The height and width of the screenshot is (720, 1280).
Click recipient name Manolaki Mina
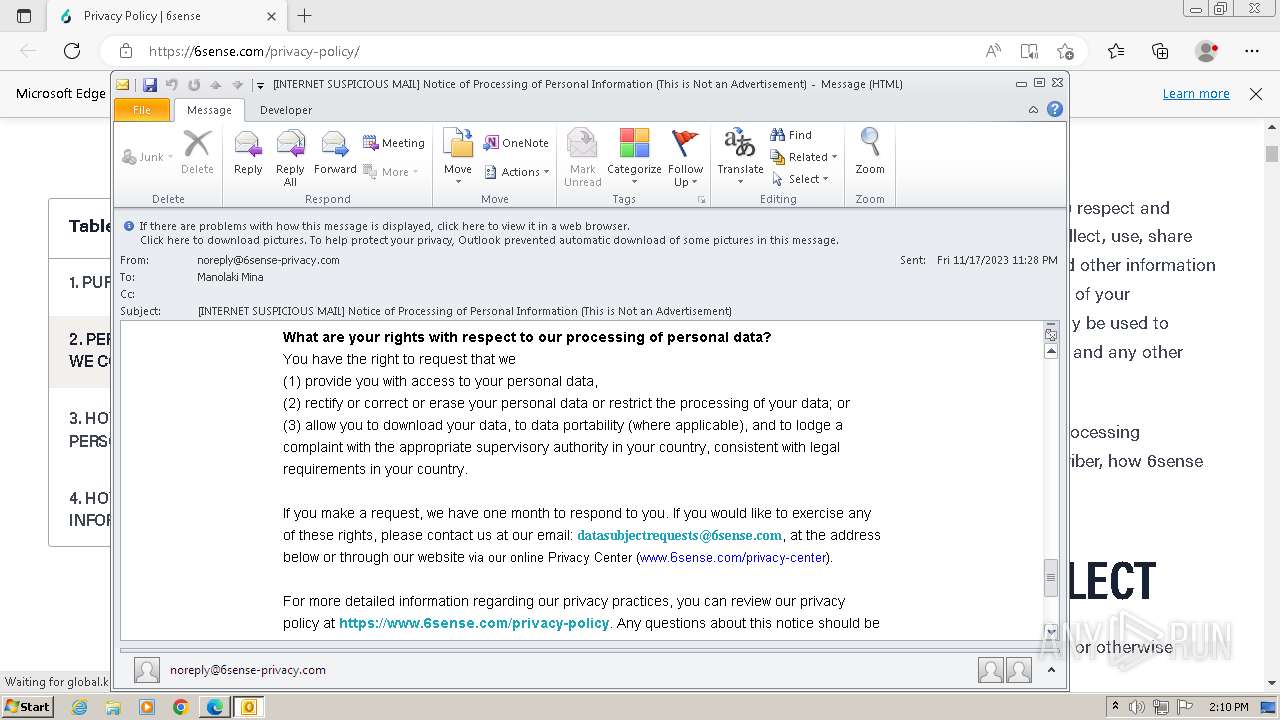click(x=230, y=277)
